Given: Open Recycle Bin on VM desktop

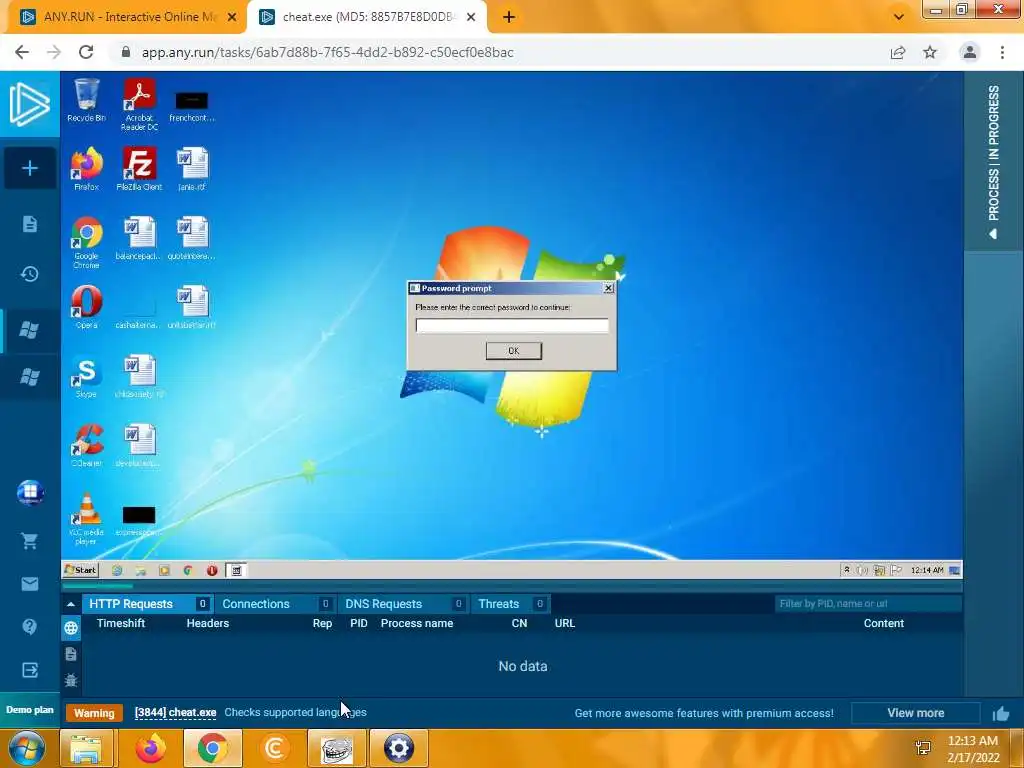Looking at the screenshot, I should (x=86, y=101).
